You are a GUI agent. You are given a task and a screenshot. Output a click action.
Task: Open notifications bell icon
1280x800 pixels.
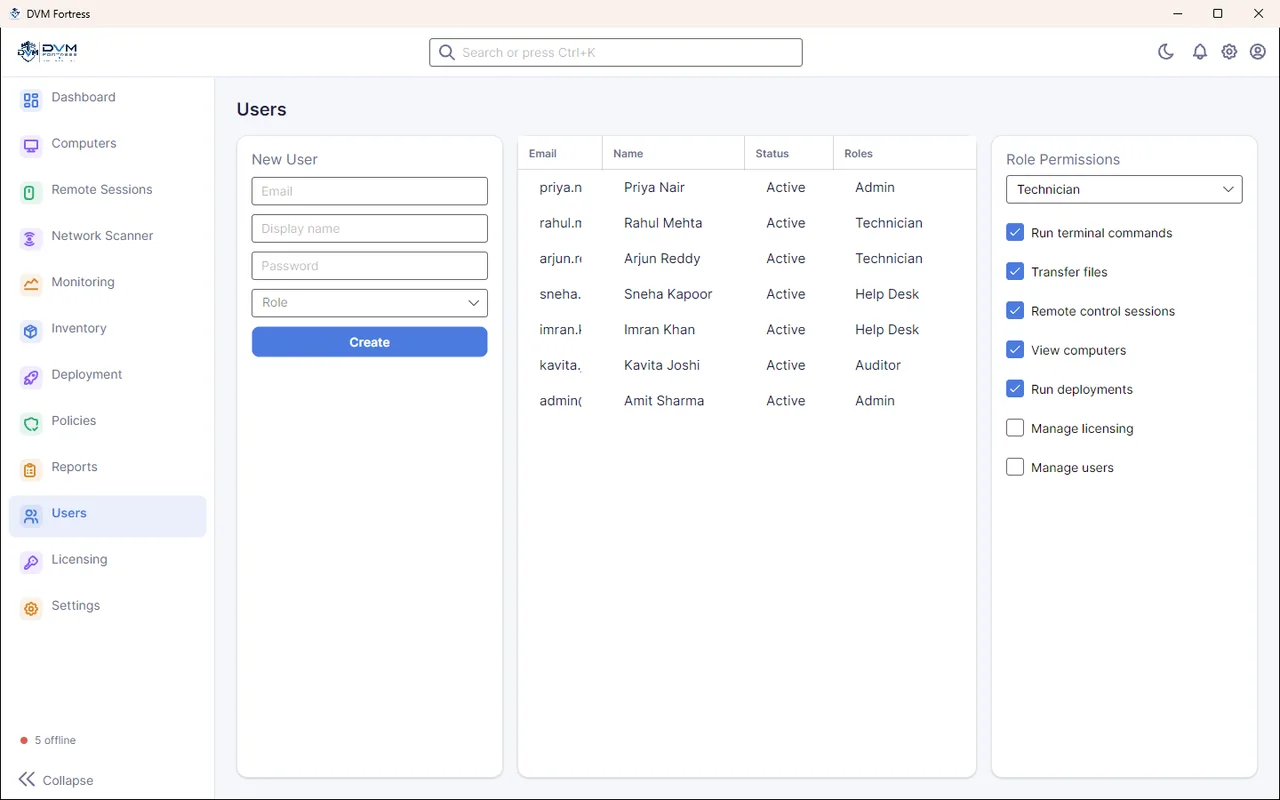pyautogui.click(x=1200, y=52)
